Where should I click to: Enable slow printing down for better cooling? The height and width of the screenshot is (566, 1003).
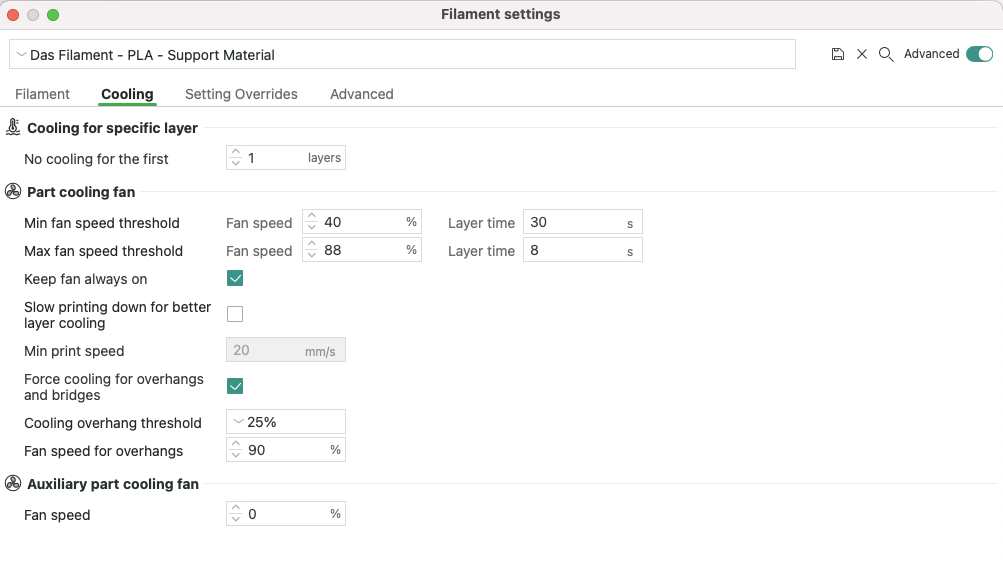point(236,315)
